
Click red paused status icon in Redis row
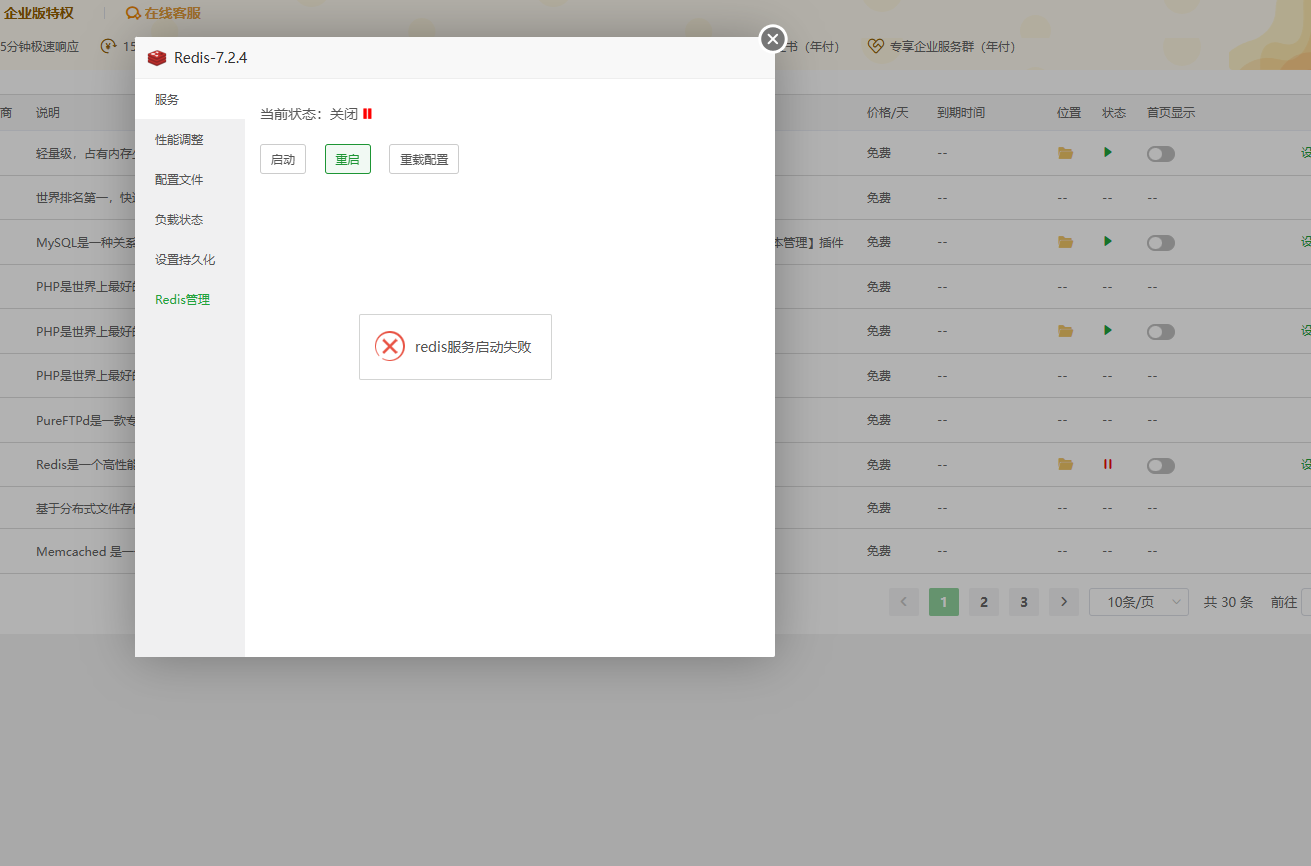pyautogui.click(x=1108, y=464)
